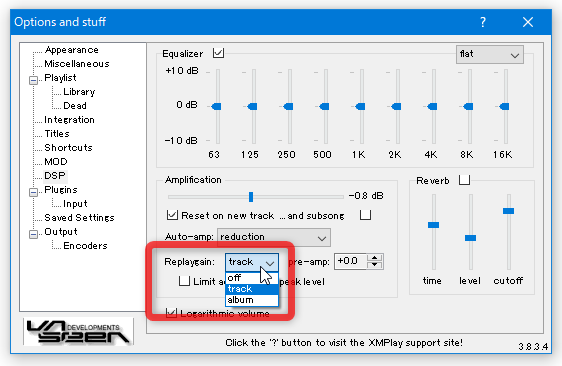Click the un4seen Developments logo

[x=78, y=331]
